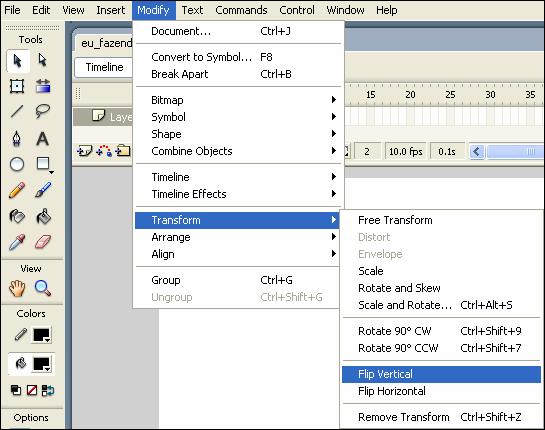Screen dimensions: 545x430
Task: Select the Eyedropper tool
Action: click(x=17, y=242)
